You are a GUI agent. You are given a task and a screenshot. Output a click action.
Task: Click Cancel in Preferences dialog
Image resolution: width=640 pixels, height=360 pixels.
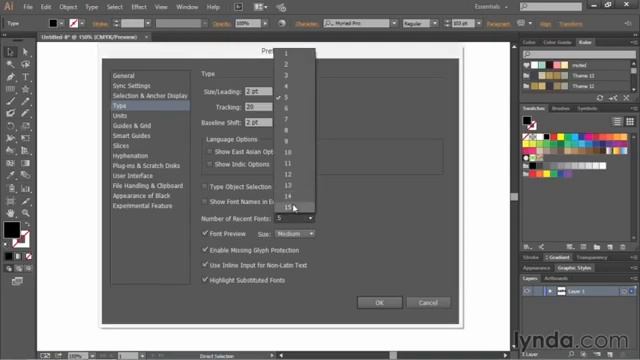pyautogui.click(x=428, y=302)
